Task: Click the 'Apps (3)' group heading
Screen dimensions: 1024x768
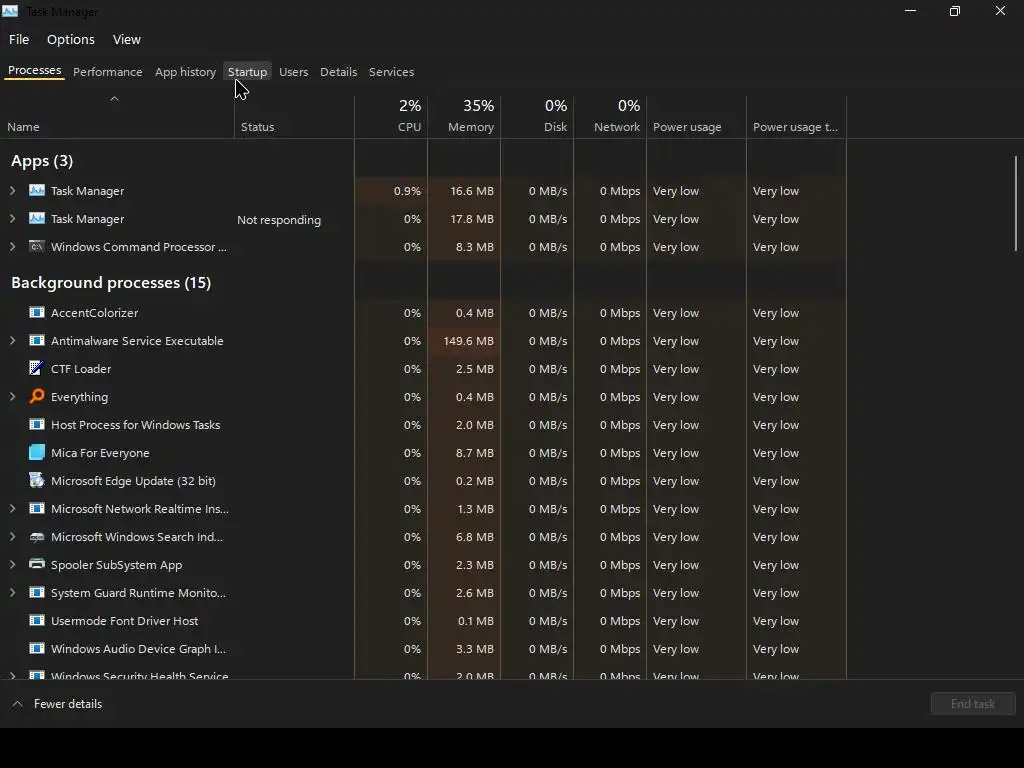Action: [42, 161]
